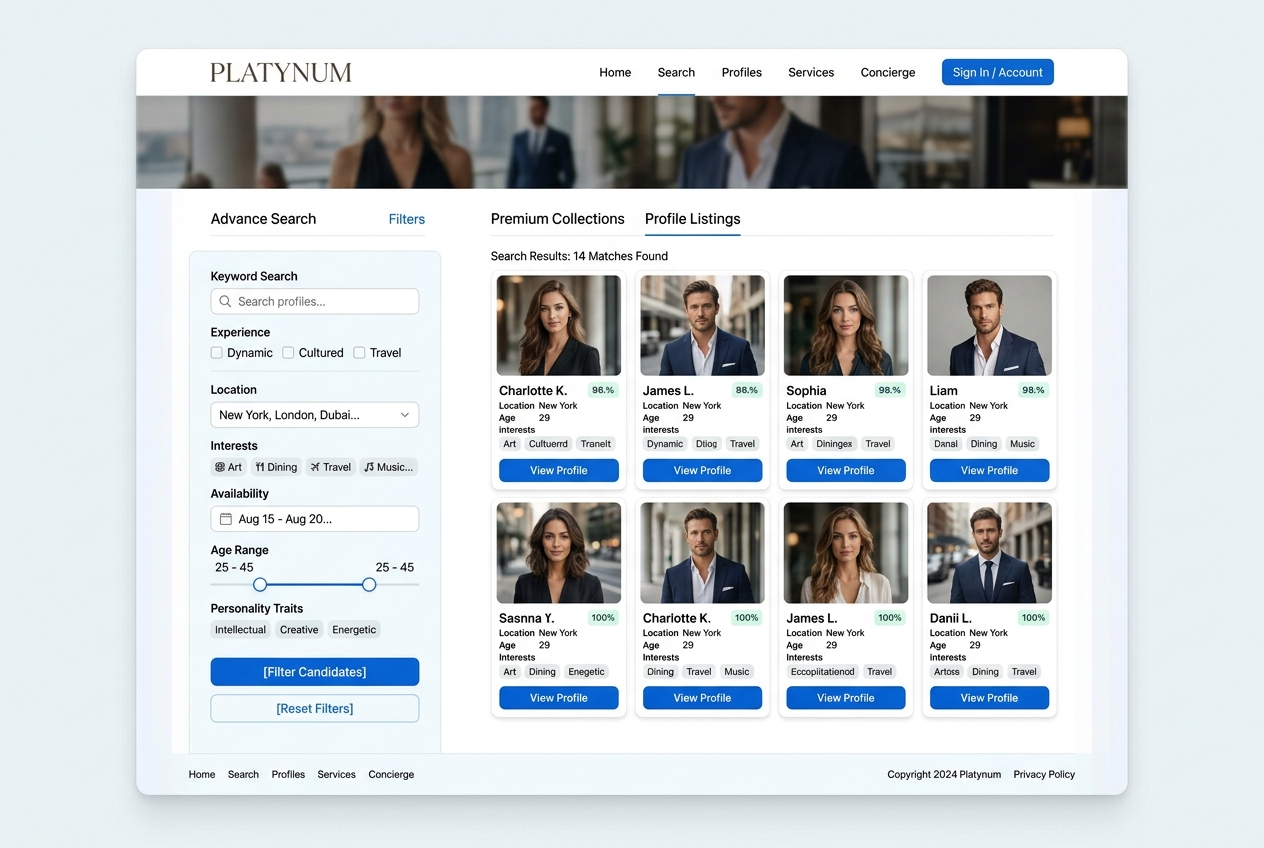Tick the Cultured experience checkbox

pos(288,353)
